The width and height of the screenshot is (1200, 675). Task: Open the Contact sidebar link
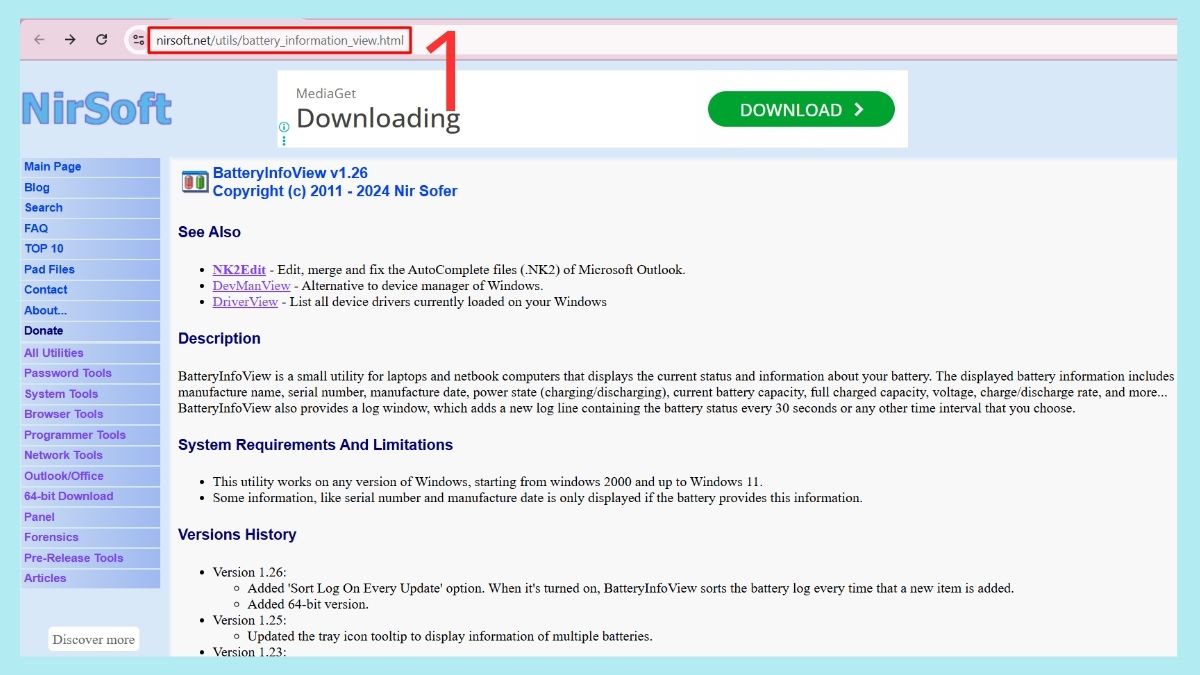(46, 290)
